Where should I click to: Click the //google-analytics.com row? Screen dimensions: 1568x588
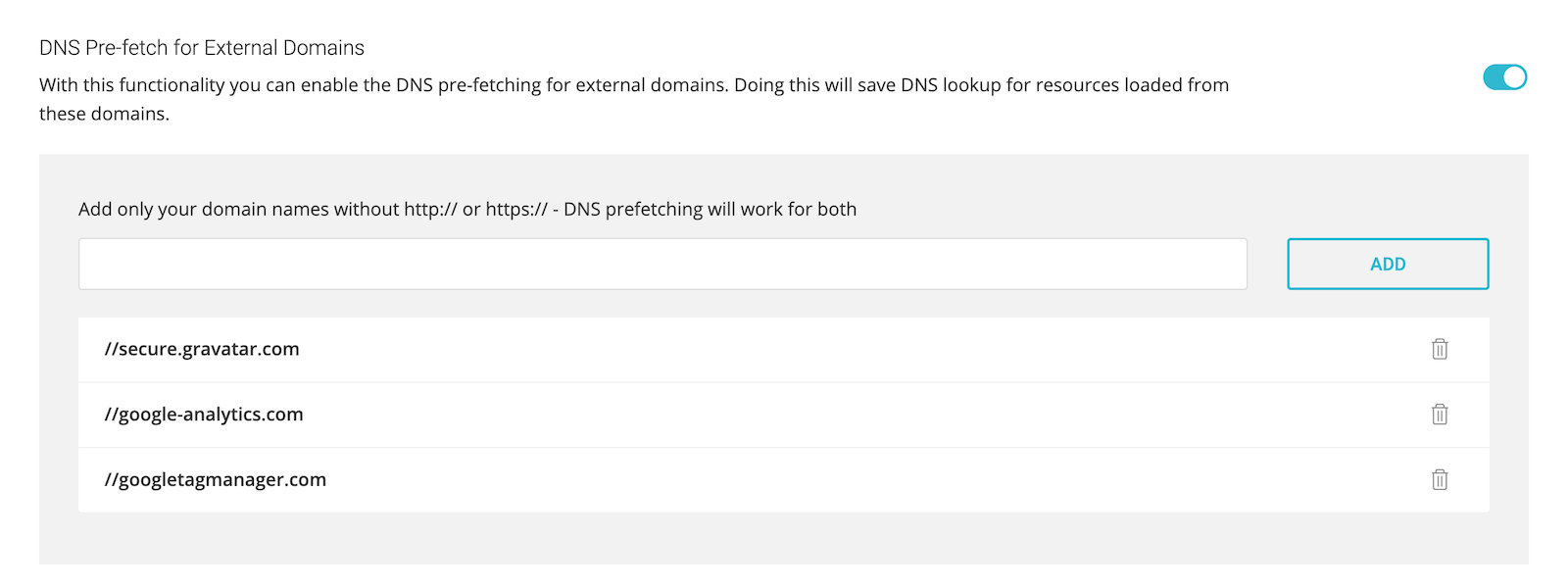point(204,415)
